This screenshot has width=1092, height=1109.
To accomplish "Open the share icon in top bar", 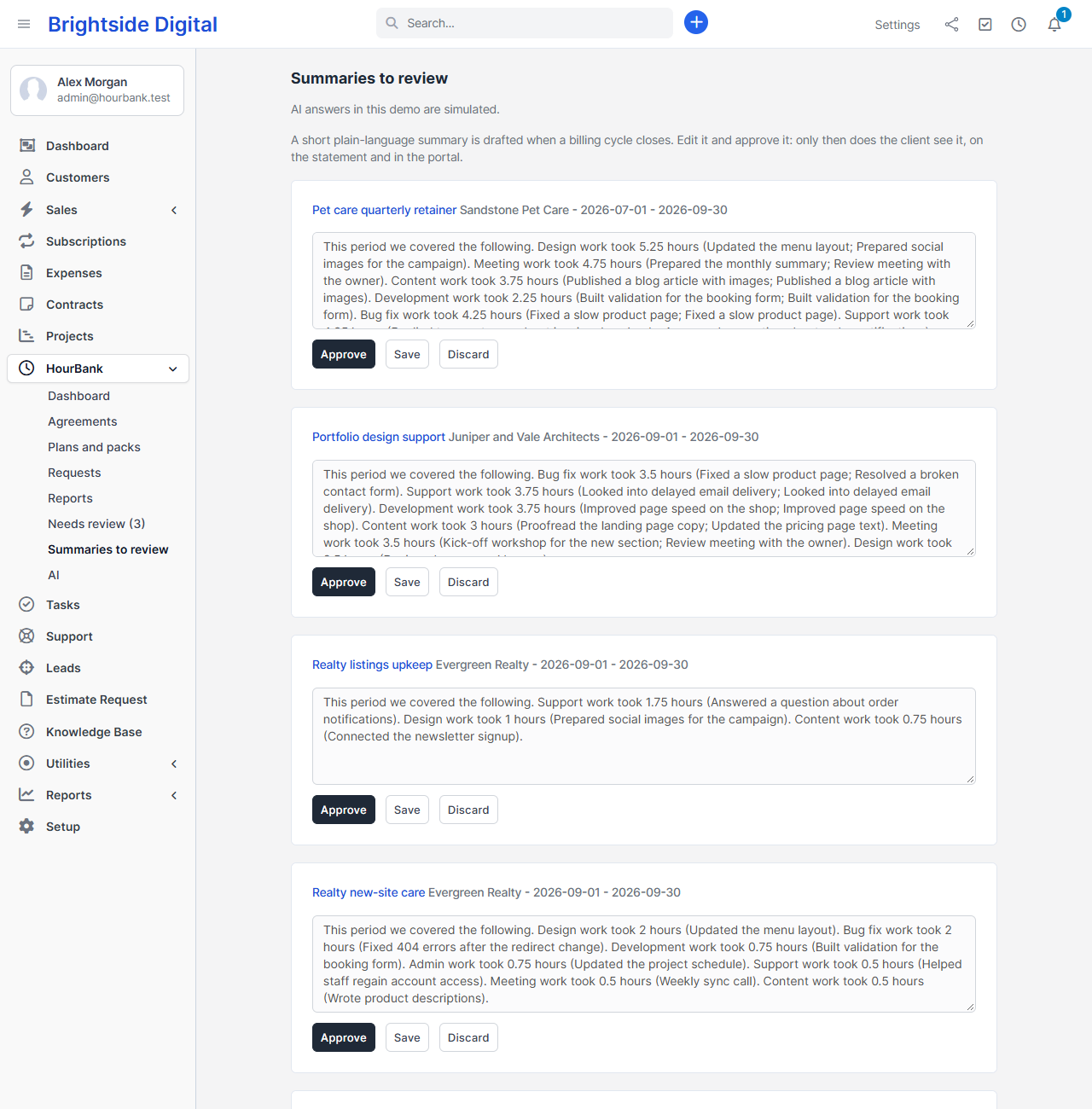I will pyautogui.click(x=951, y=25).
